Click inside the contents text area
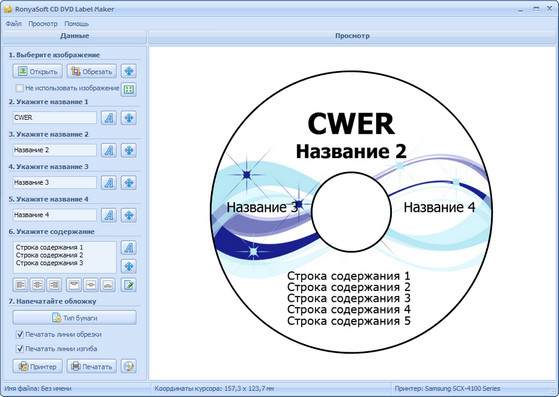Image resolution: width=559 pixels, height=397 pixels. pos(65,257)
